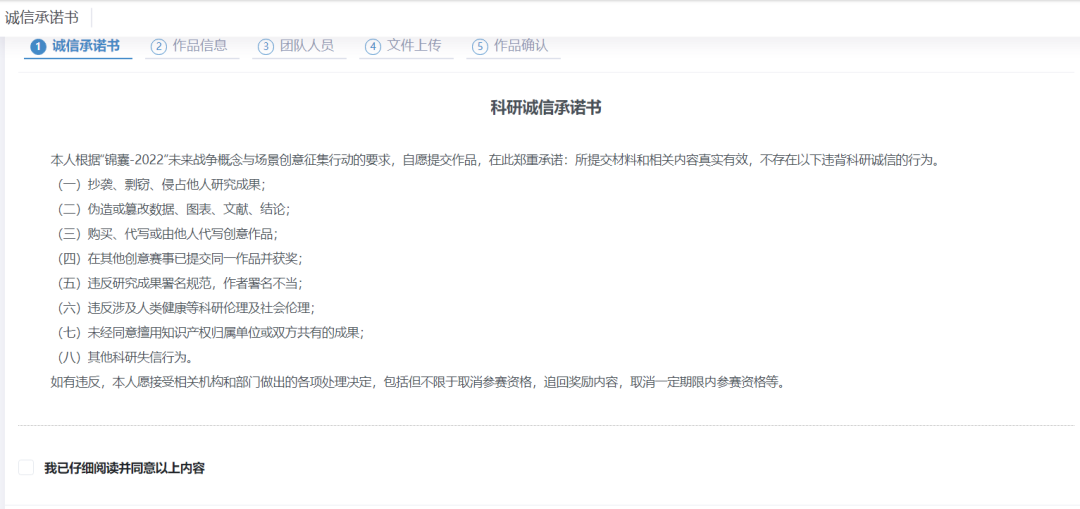Click the step 5 circle icon
This screenshot has width=1080, height=509.
480,47
